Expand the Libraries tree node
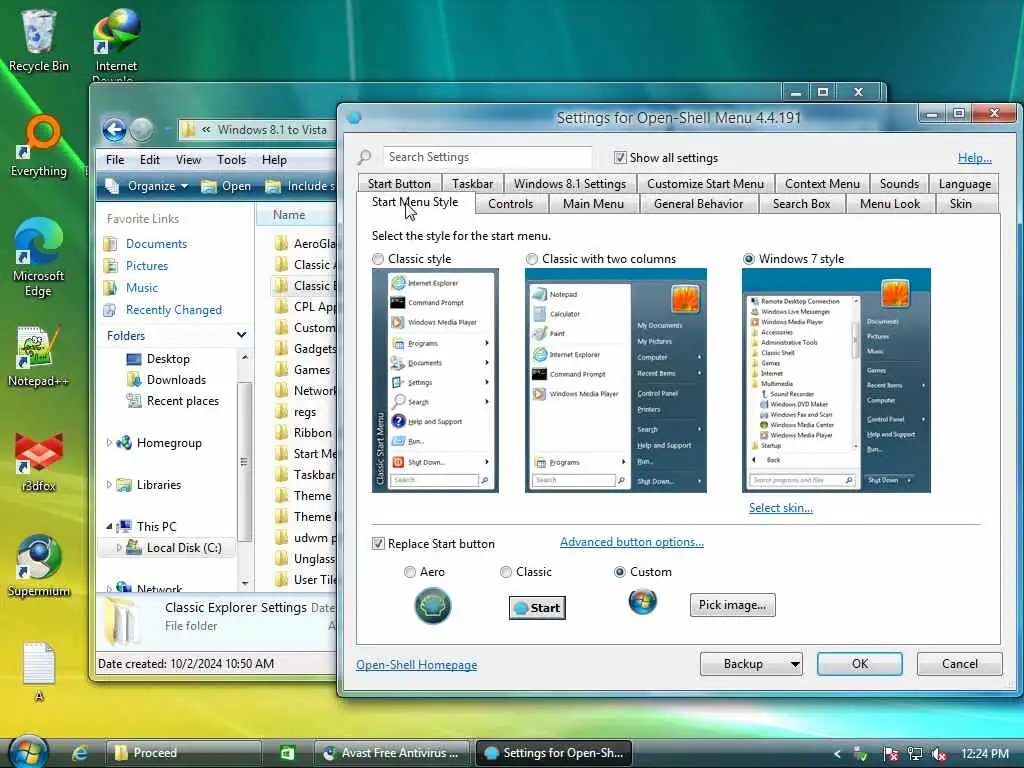The image size is (1024, 768). (109, 485)
